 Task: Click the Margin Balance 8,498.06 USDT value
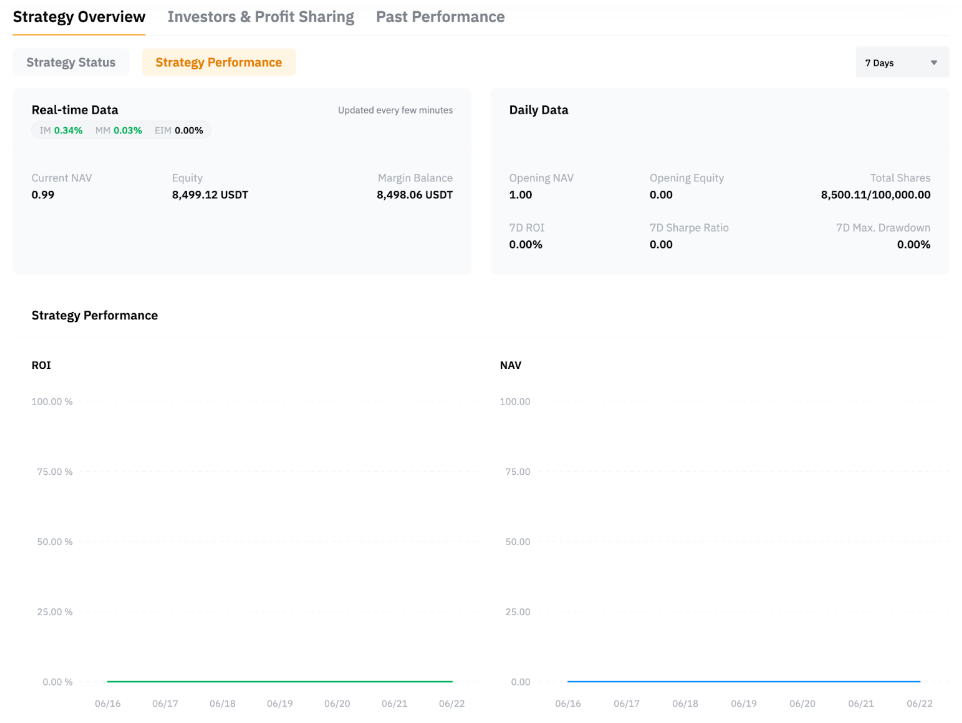point(414,195)
